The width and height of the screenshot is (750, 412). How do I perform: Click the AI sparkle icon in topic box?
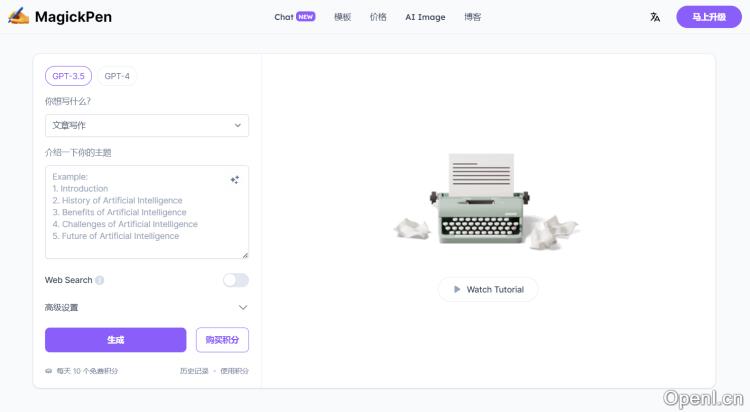pos(234,180)
